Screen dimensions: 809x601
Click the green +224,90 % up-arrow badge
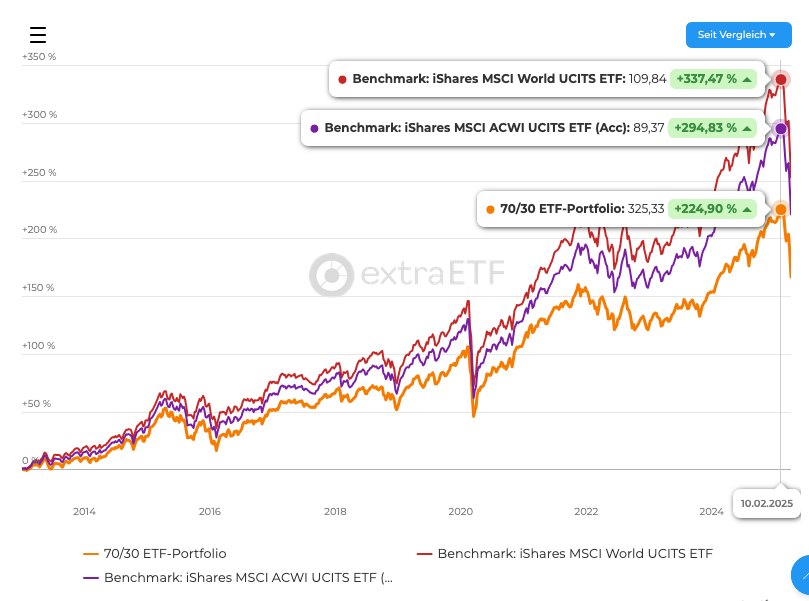tap(713, 209)
